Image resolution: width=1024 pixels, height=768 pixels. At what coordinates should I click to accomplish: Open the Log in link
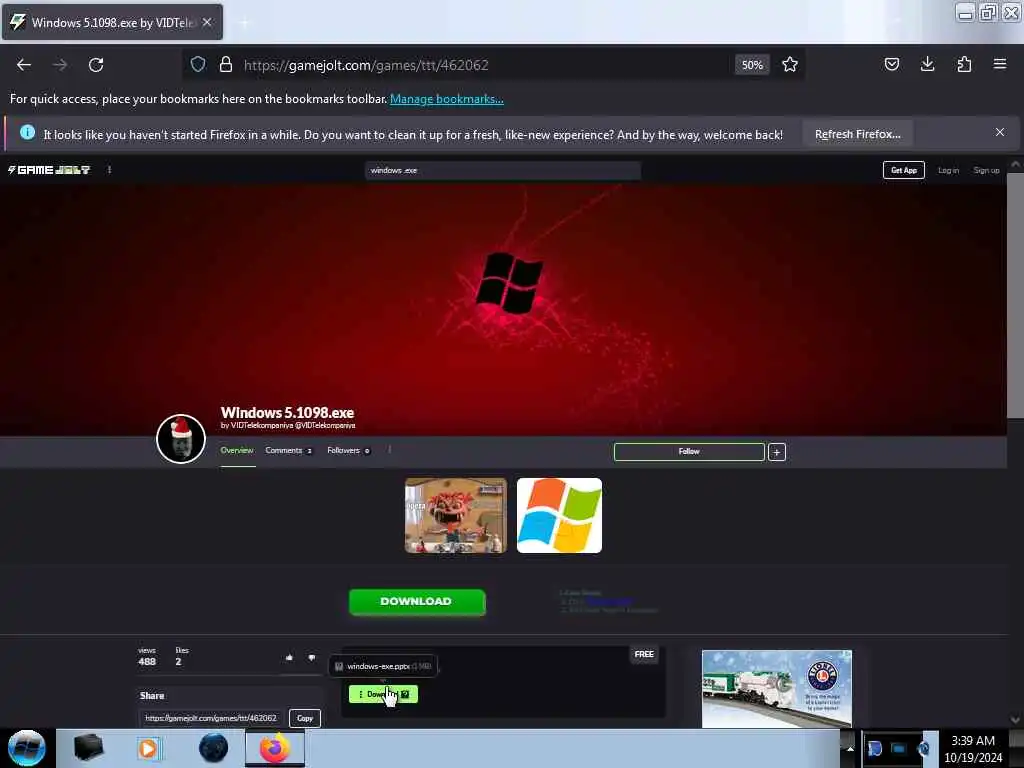point(948,170)
